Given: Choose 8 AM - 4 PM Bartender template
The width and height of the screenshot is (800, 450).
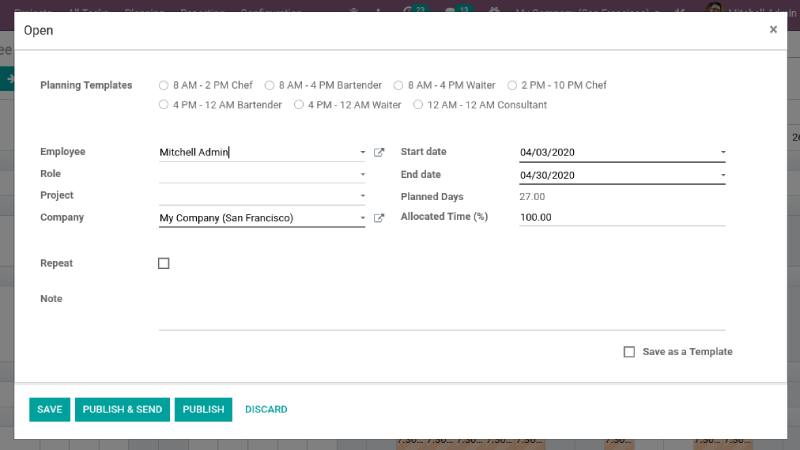Looking at the screenshot, I should pyautogui.click(x=270, y=86).
